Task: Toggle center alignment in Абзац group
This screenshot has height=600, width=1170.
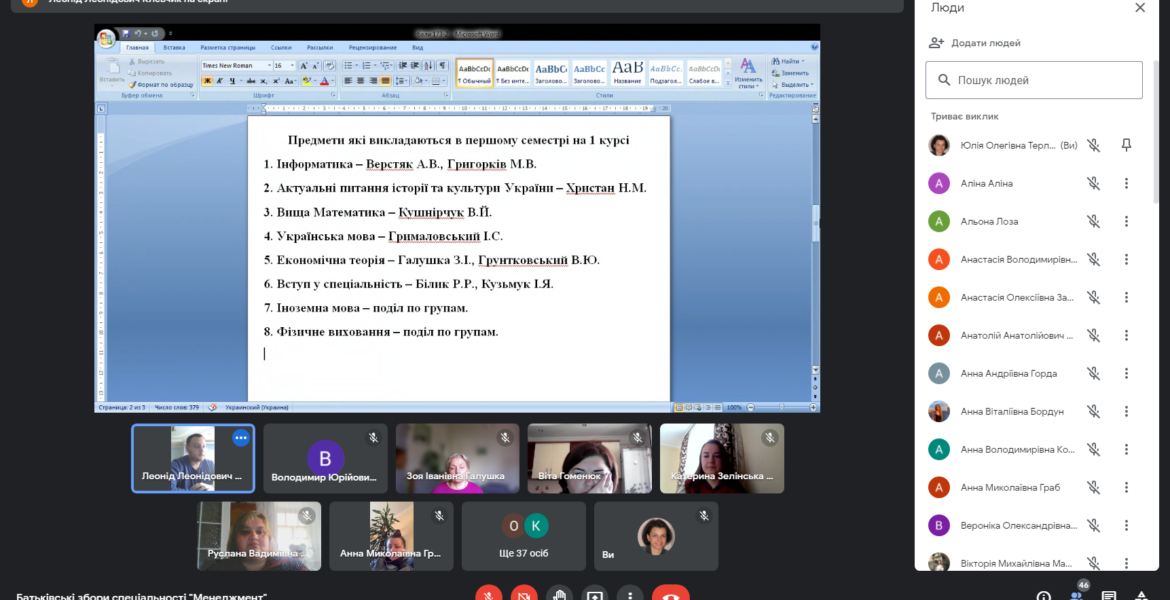Action: (360, 81)
